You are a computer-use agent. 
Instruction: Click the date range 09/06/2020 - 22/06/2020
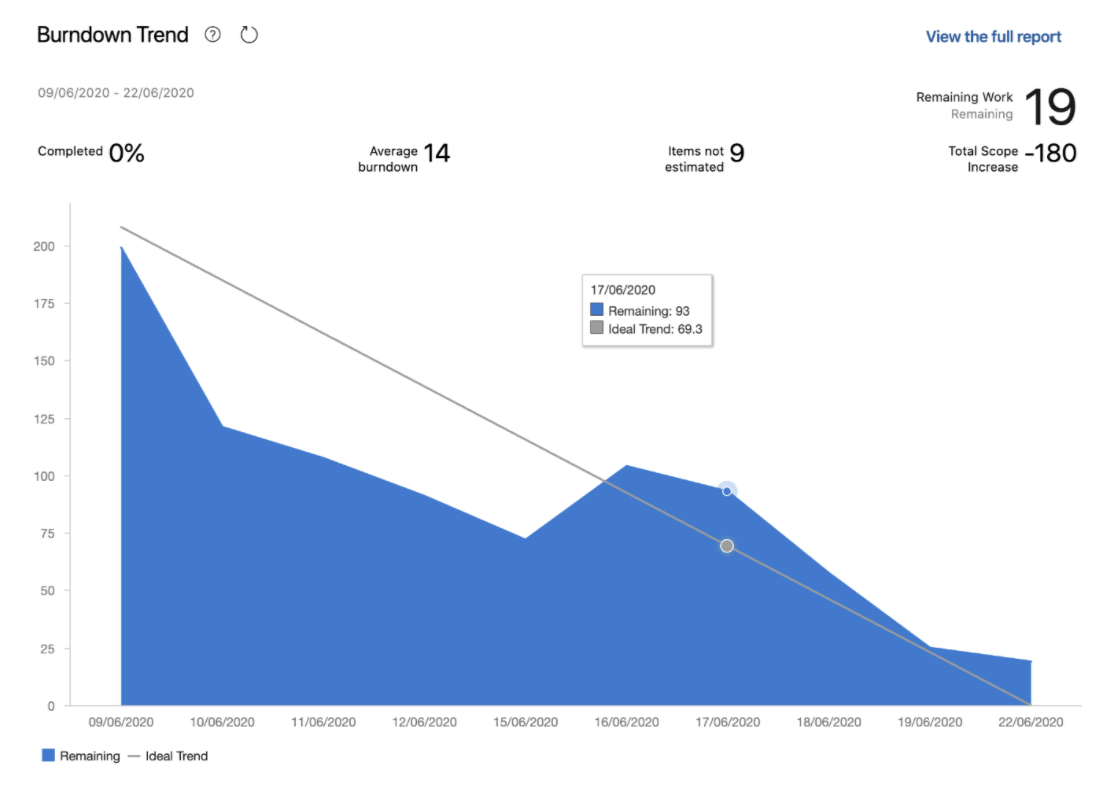116,93
